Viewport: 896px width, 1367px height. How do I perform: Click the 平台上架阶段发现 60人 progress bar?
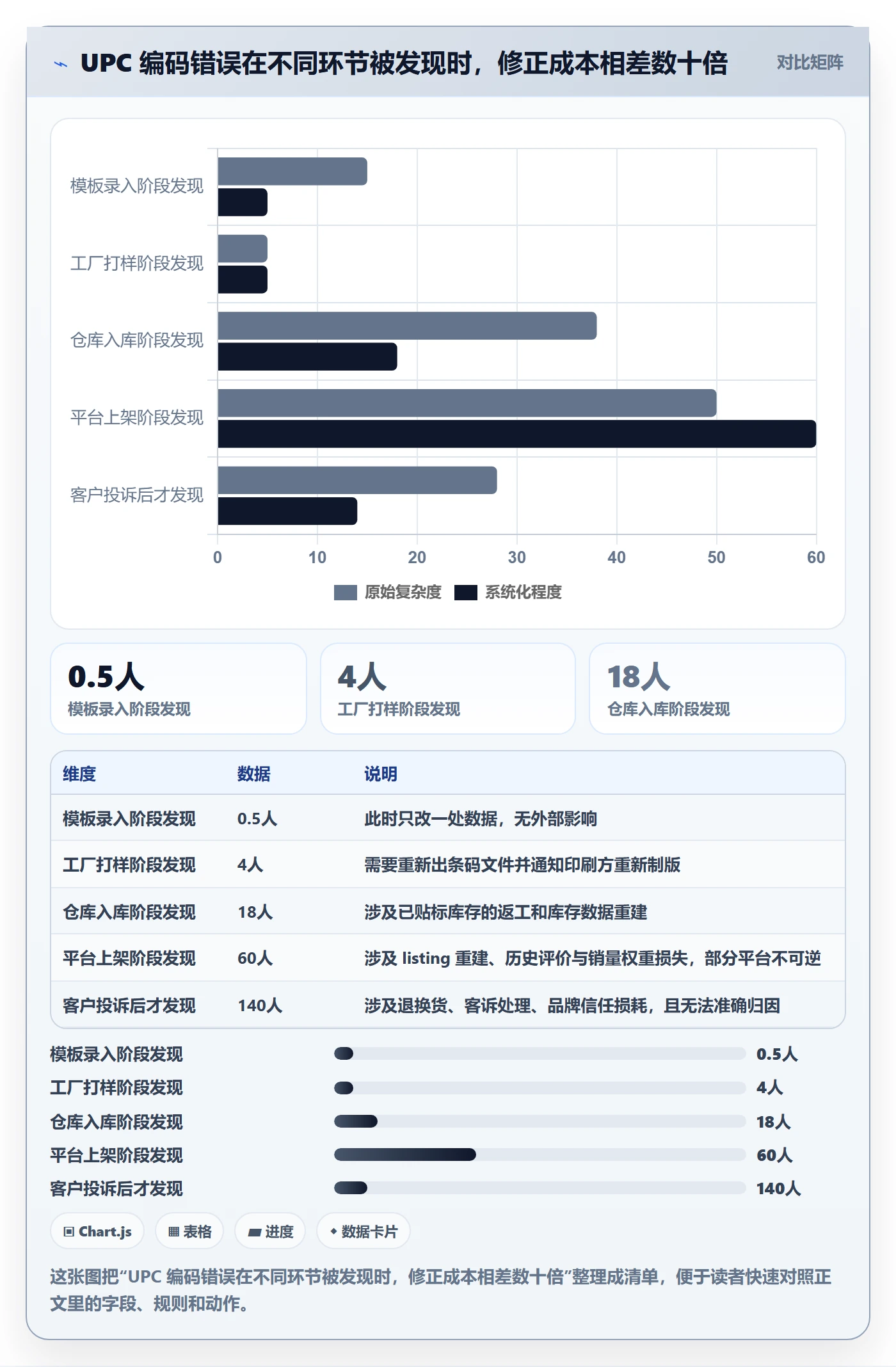pos(540,1155)
